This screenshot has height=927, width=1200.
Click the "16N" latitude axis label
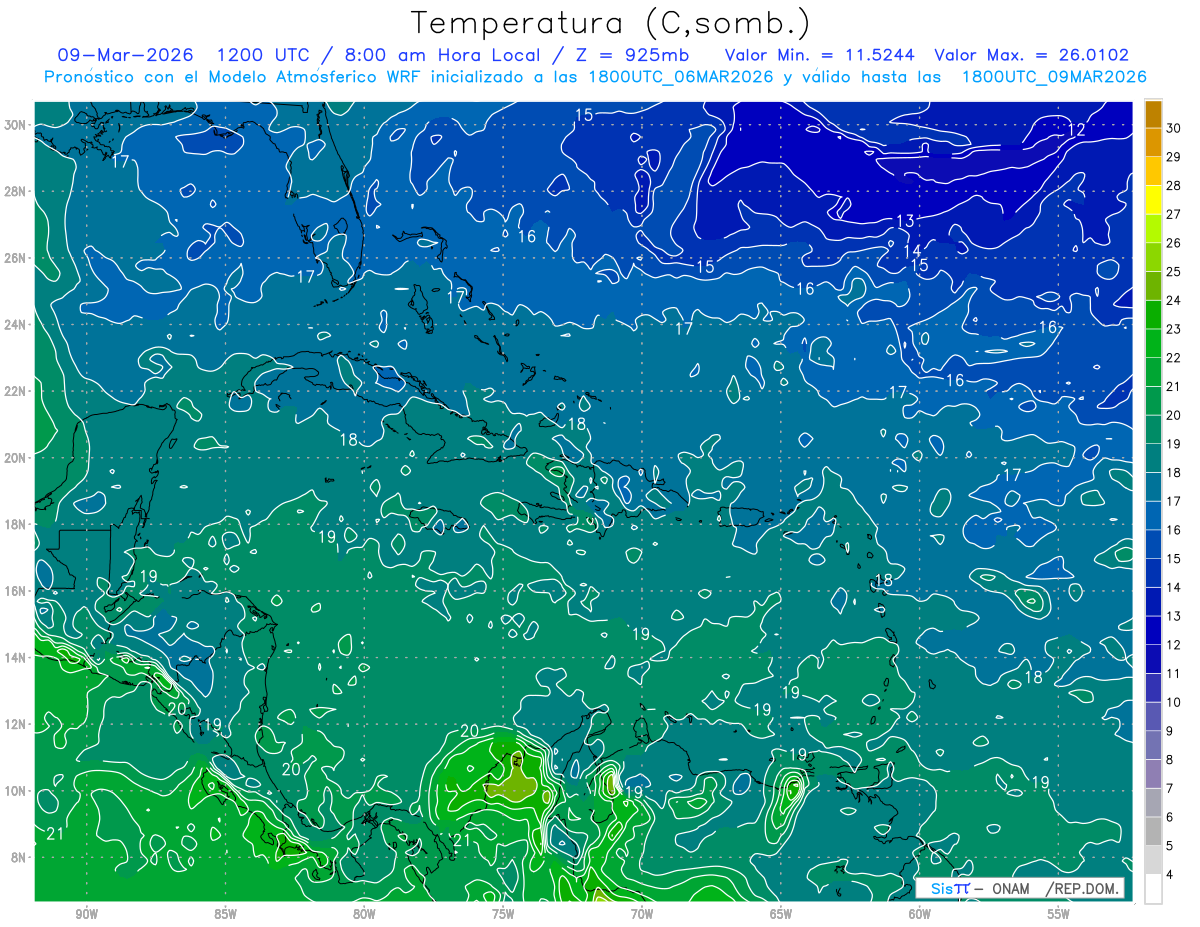coord(16,590)
